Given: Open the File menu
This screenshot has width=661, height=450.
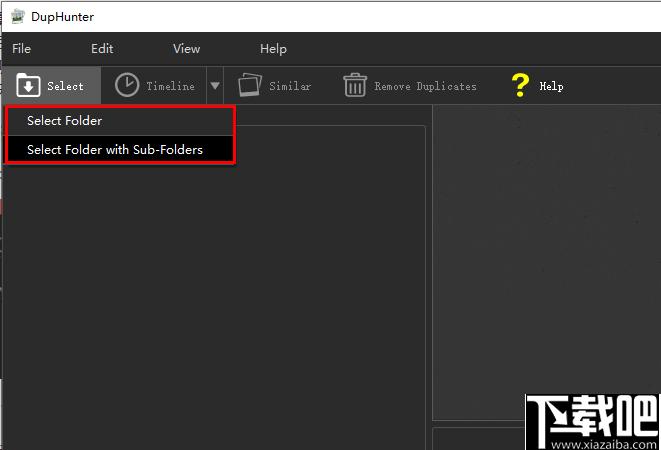Looking at the screenshot, I should click(x=21, y=49).
